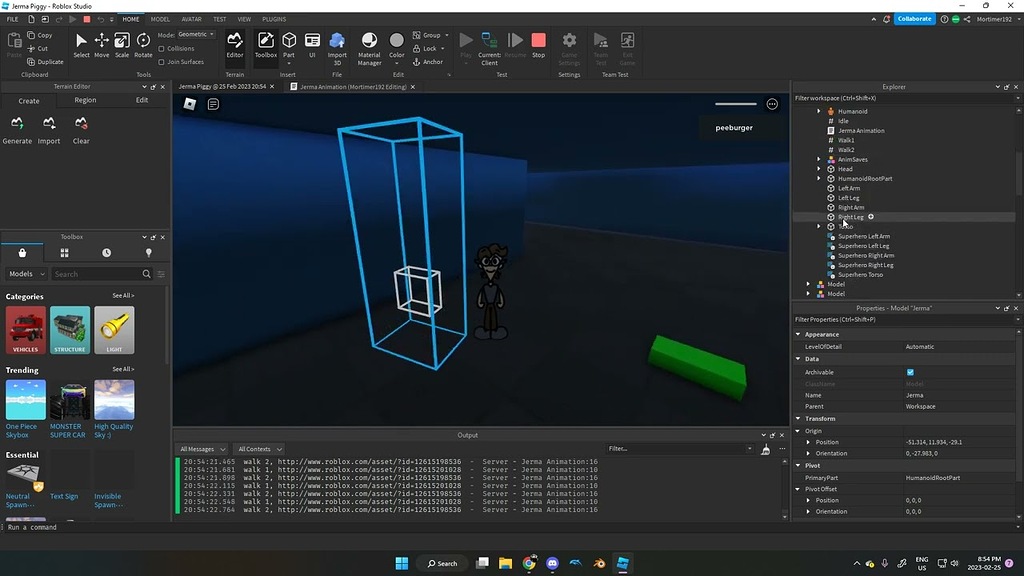Image resolution: width=1024 pixels, height=576 pixels.
Task: Switch to Edit terrain tab
Action: pos(142,101)
